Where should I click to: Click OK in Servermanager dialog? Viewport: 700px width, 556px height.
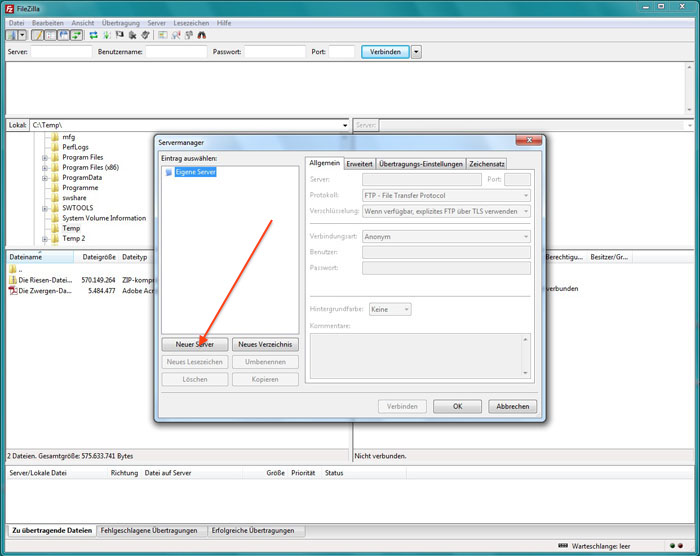click(x=458, y=406)
